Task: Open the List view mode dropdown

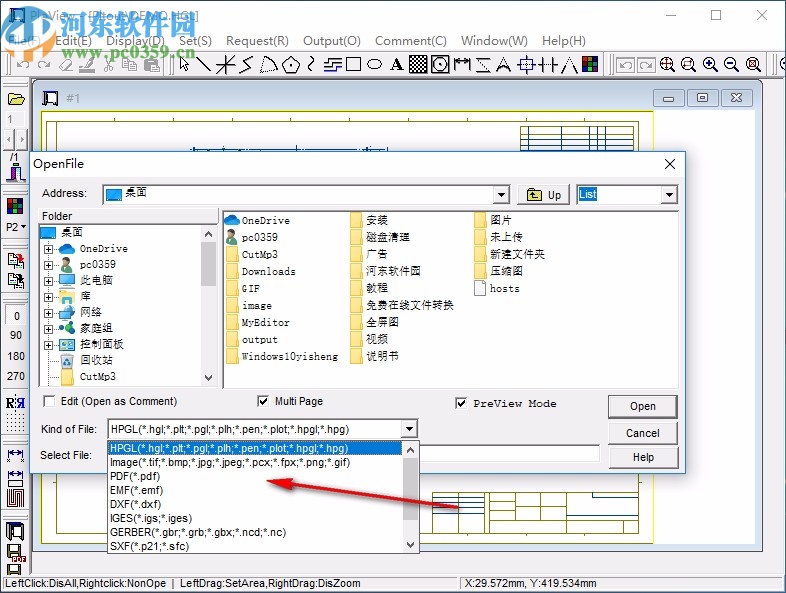Action: click(x=669, y=194)
